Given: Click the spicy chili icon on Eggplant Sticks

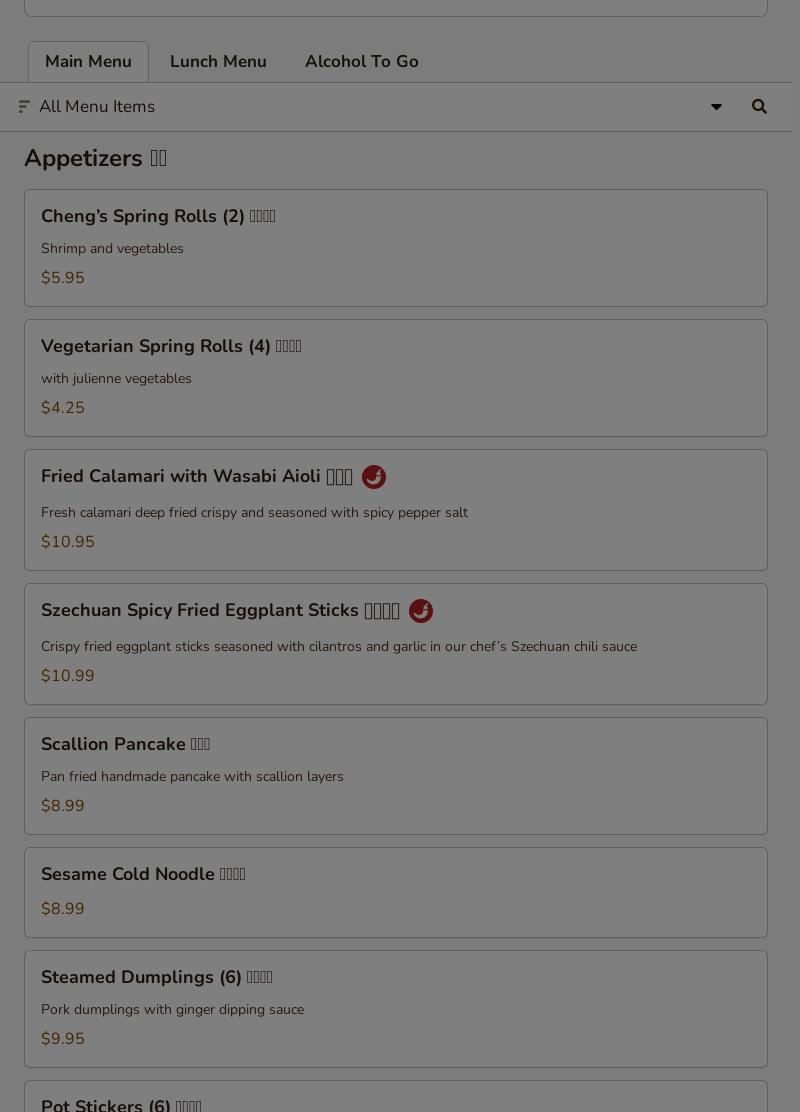Looking at the screenshot, I should click(x=421, y=611).
